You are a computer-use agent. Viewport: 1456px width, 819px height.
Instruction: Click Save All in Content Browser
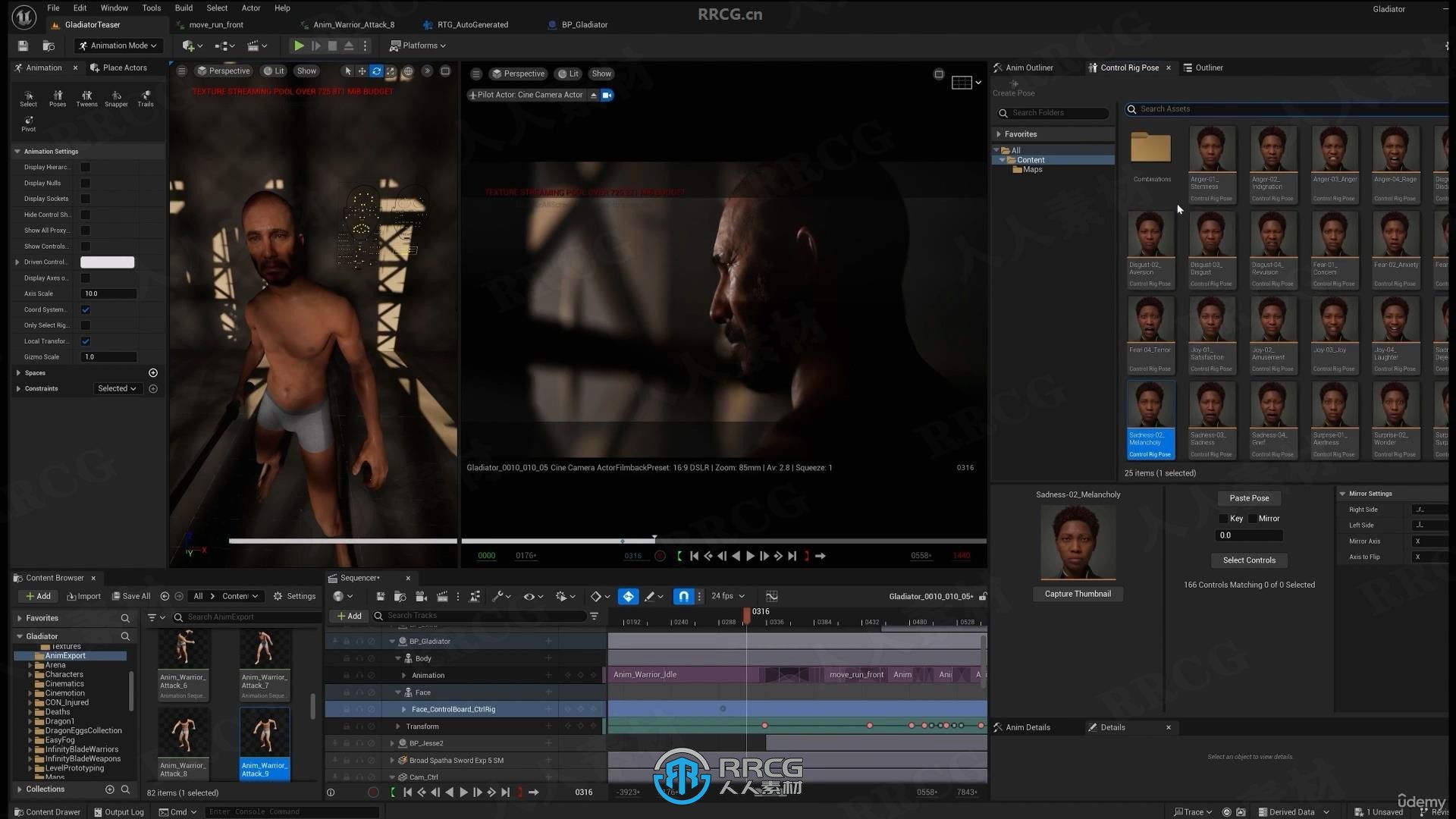tap(131, 597)
